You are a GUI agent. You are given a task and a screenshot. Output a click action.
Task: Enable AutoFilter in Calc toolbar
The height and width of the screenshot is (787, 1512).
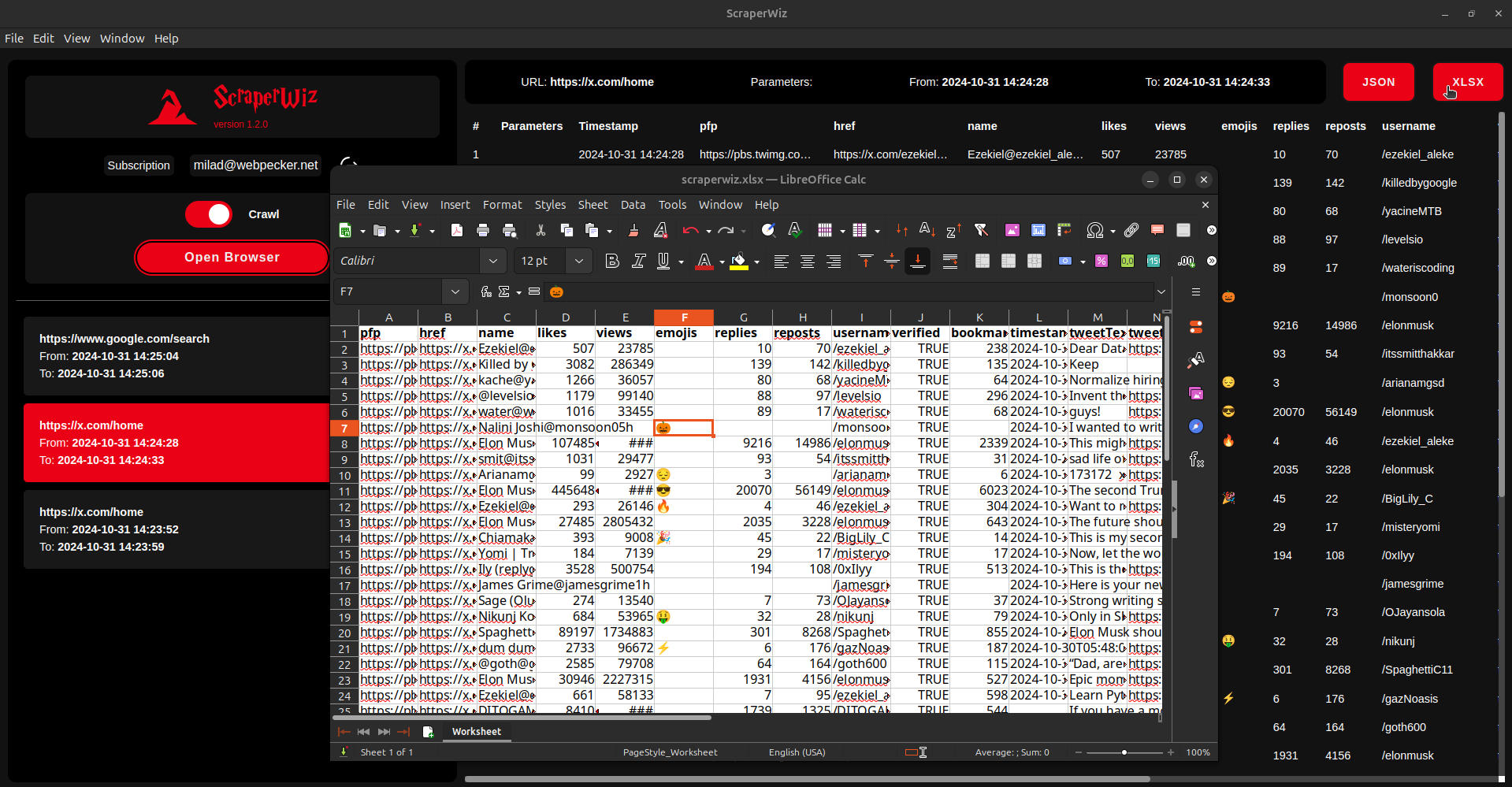(x=981, y=230)
